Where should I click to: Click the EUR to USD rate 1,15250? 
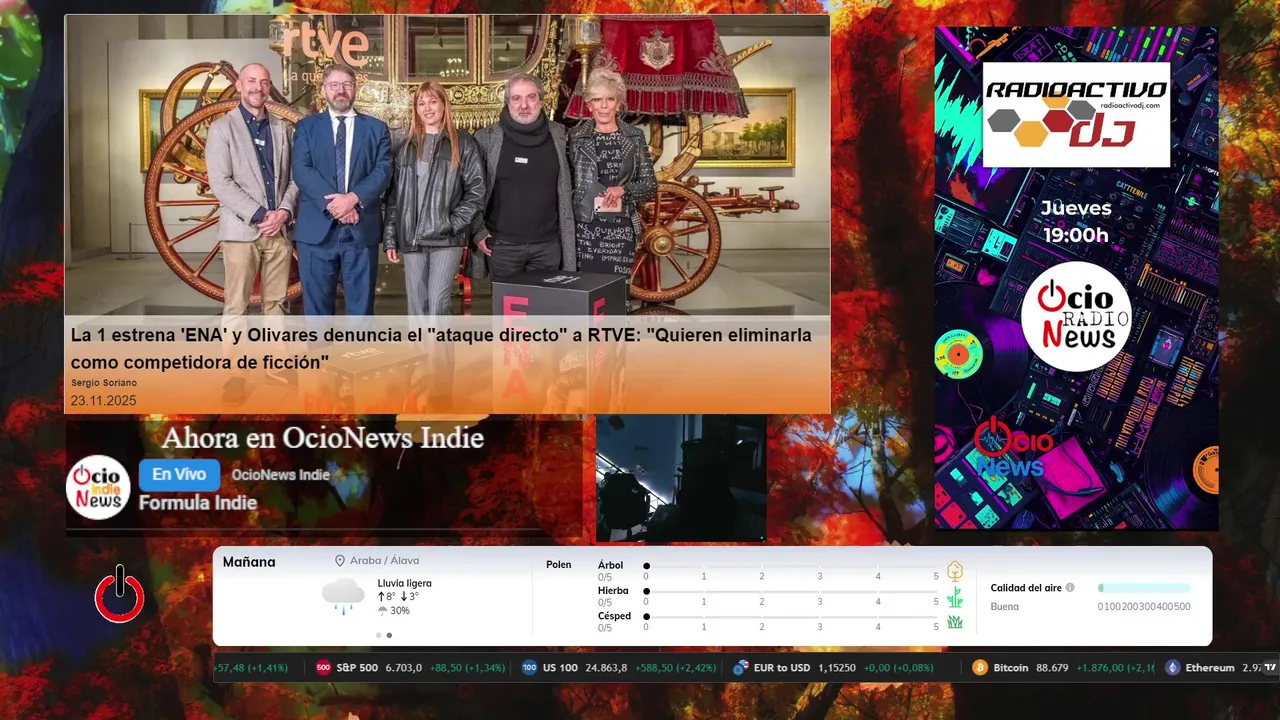point(837,668)
